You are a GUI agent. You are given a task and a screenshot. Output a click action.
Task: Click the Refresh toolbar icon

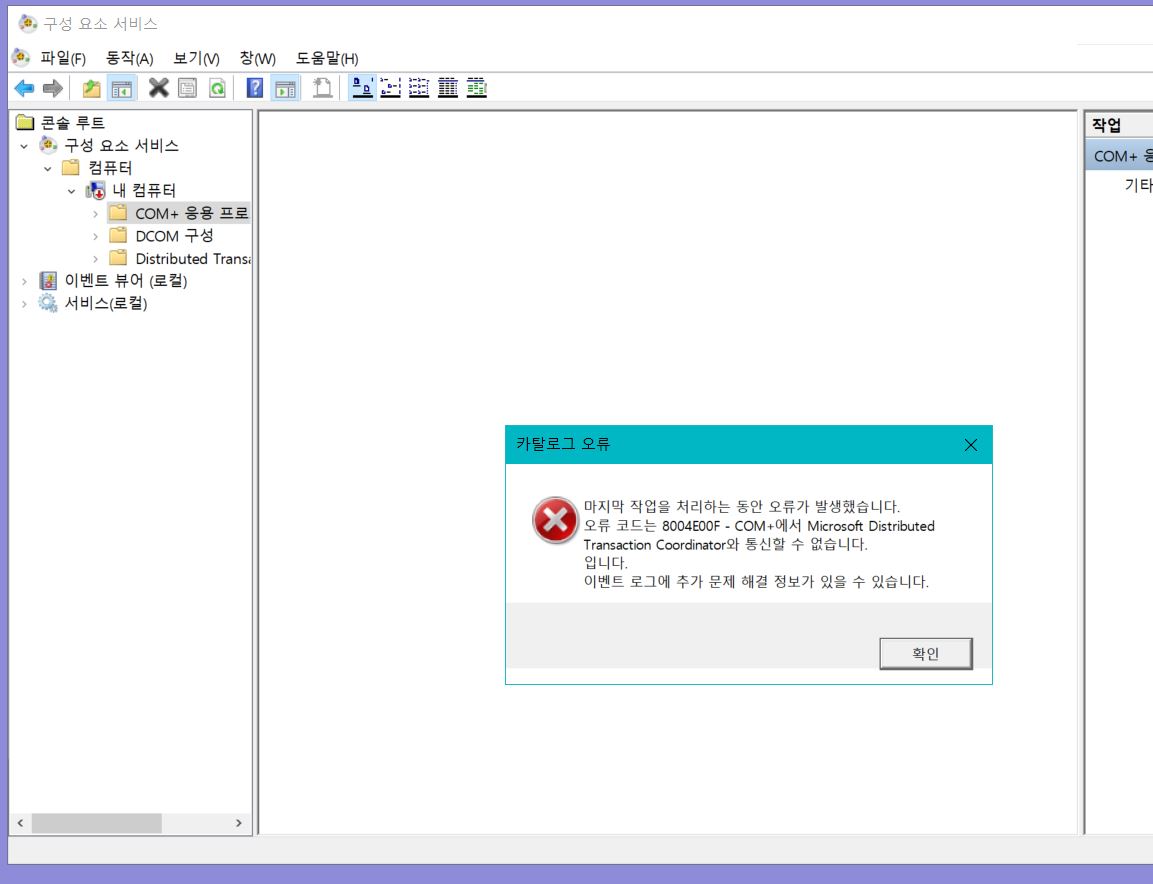217,88
